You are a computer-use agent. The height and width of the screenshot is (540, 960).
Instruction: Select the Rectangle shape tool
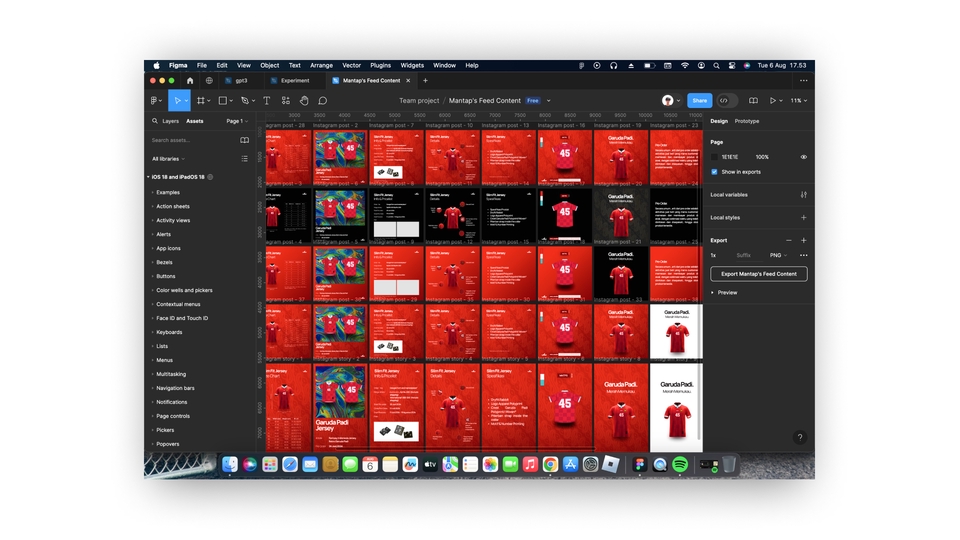(223, 100)
